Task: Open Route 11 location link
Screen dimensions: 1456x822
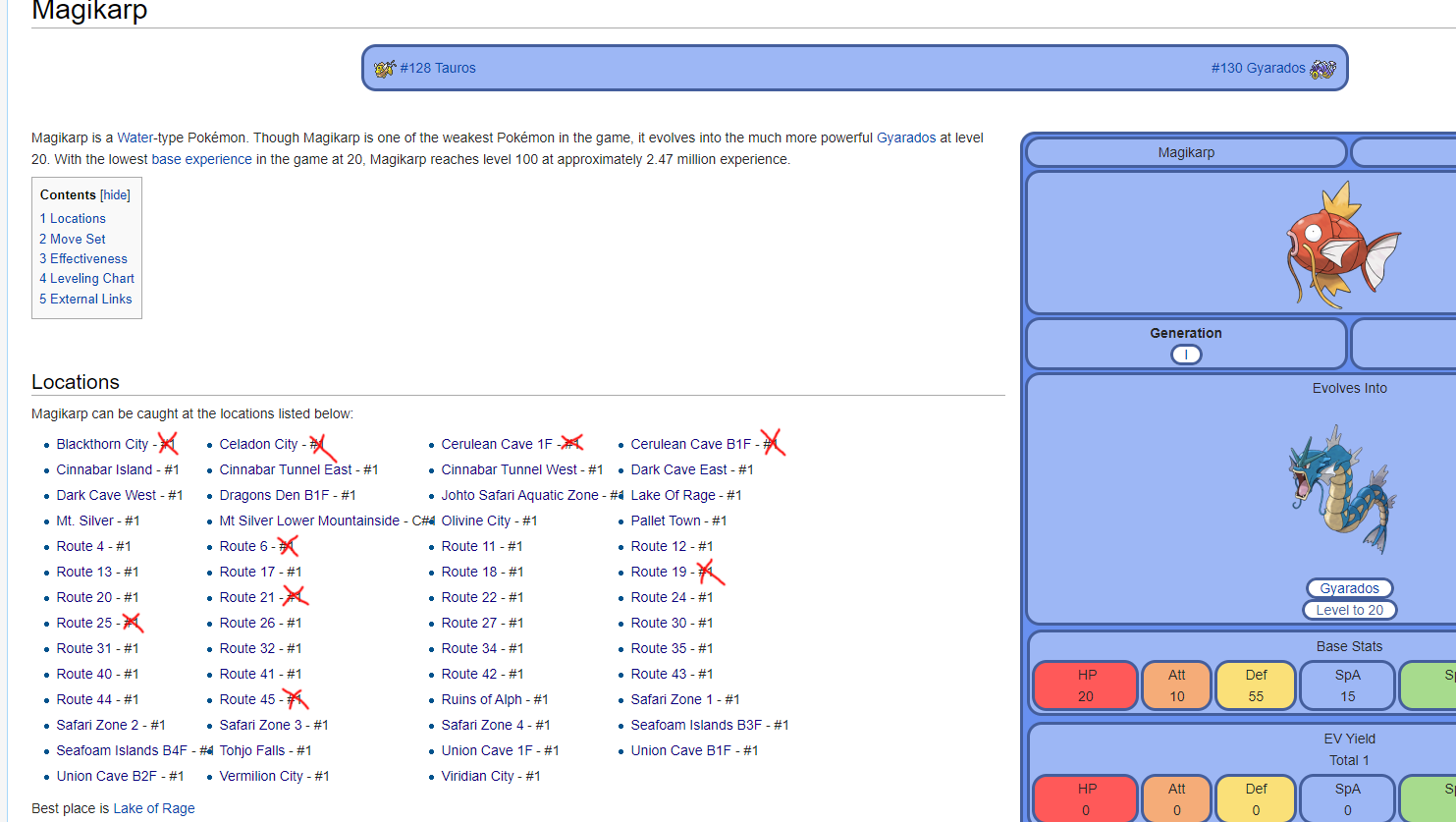Action: click(468, 546)
